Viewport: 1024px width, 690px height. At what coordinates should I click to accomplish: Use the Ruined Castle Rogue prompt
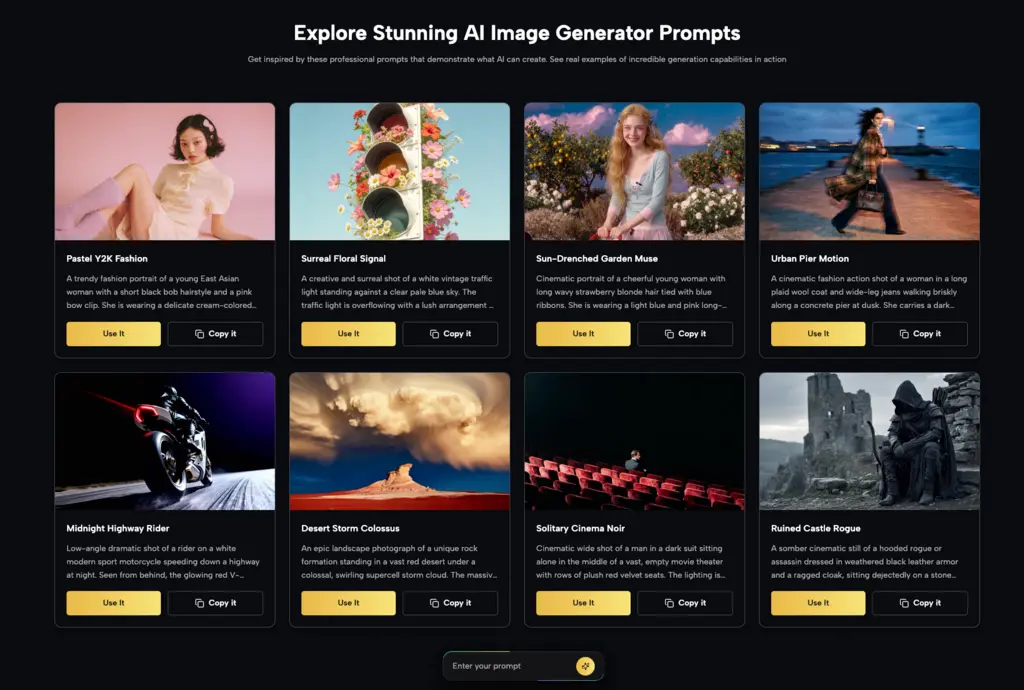tap(818, 603)
